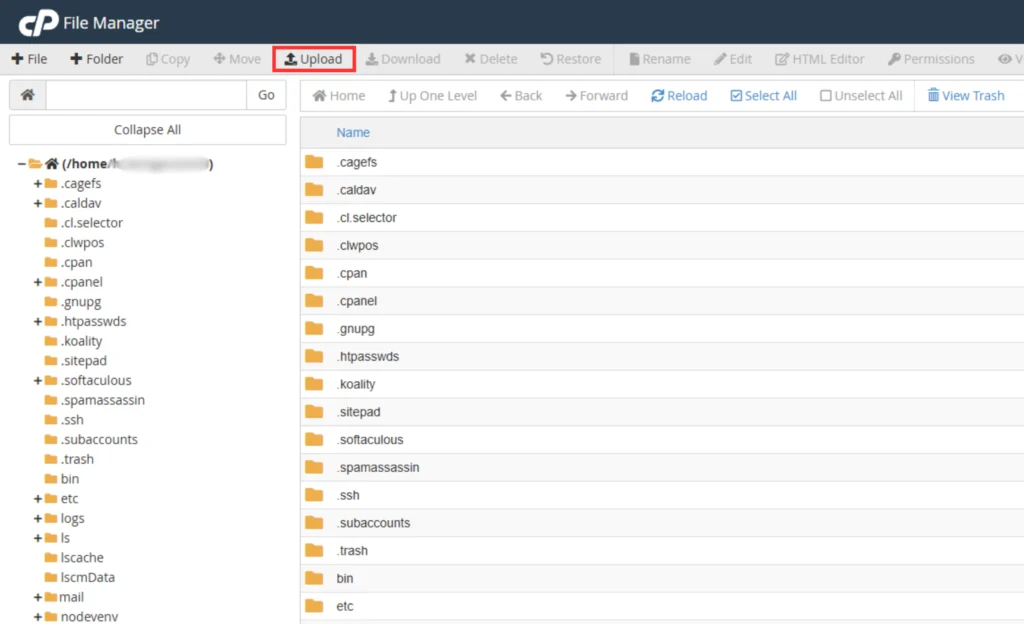Image resolution: width=1024 pixels, height=624 pixels.
Task: Expand .cpanel in the folder tree
Action: click(x=38, y=282)
